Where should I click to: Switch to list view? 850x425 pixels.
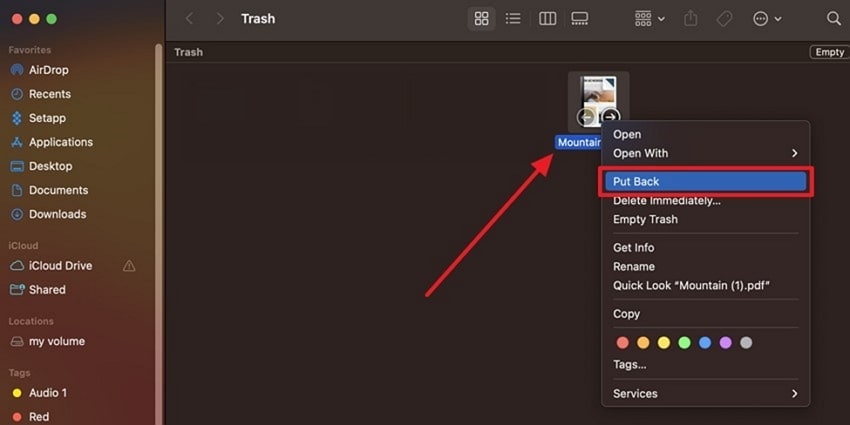point(513,19)
